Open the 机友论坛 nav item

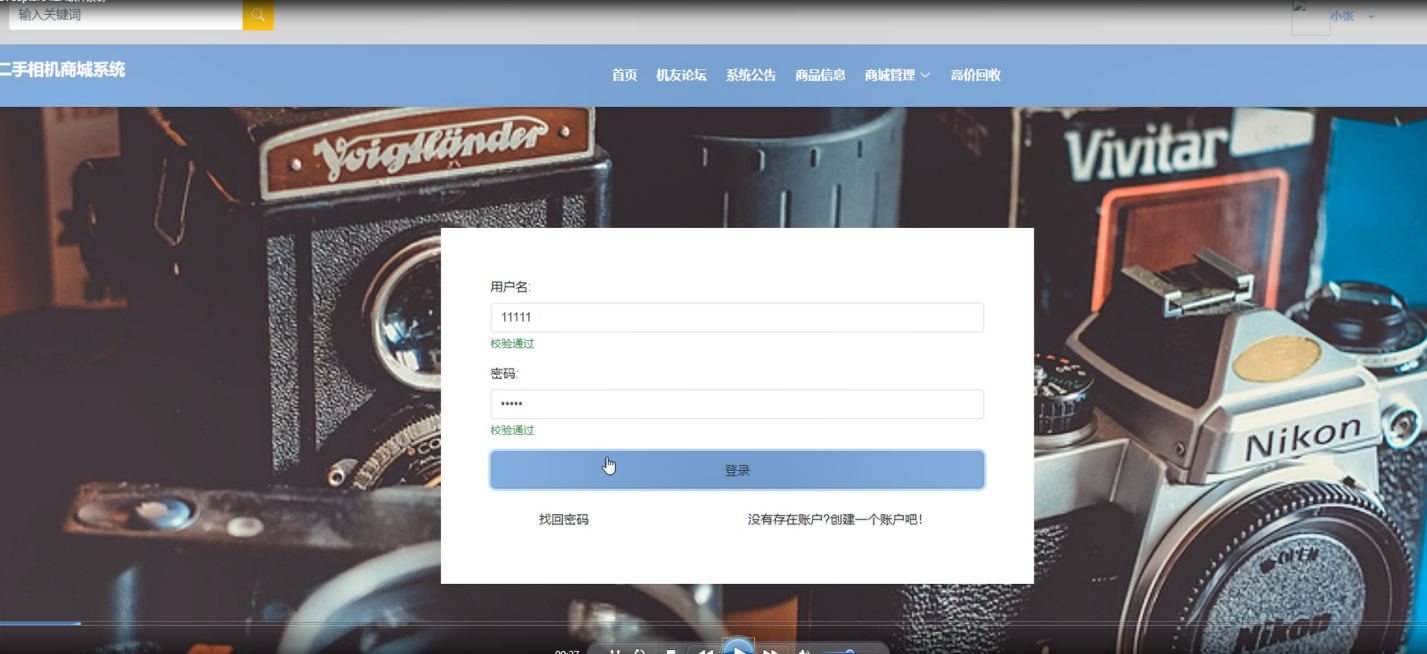[681, 75]
